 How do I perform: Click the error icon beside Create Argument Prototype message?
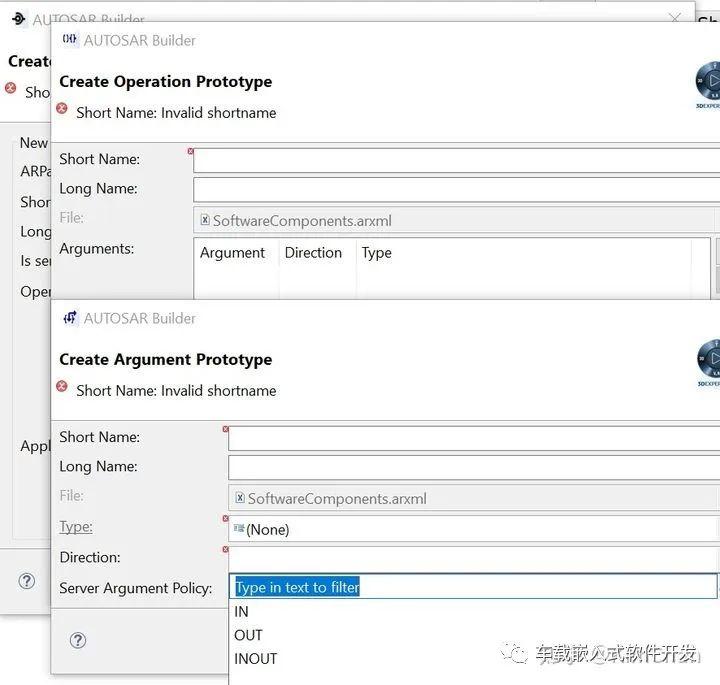pos(62,386)
